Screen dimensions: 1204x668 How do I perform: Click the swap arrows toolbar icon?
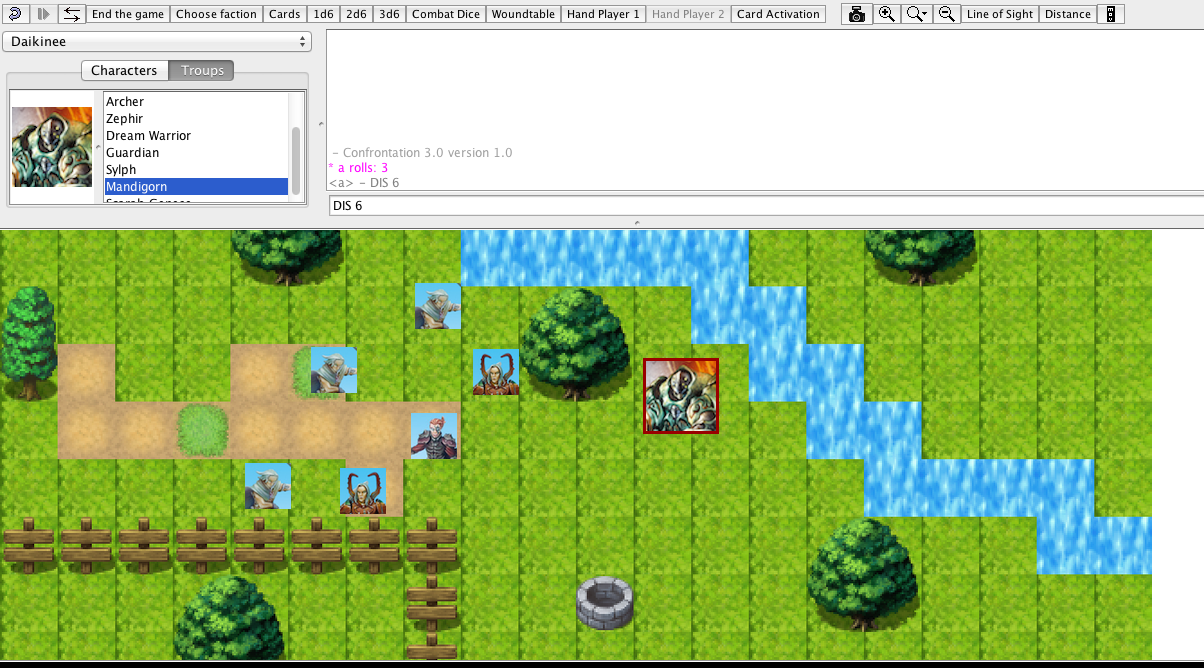(71, 14)
